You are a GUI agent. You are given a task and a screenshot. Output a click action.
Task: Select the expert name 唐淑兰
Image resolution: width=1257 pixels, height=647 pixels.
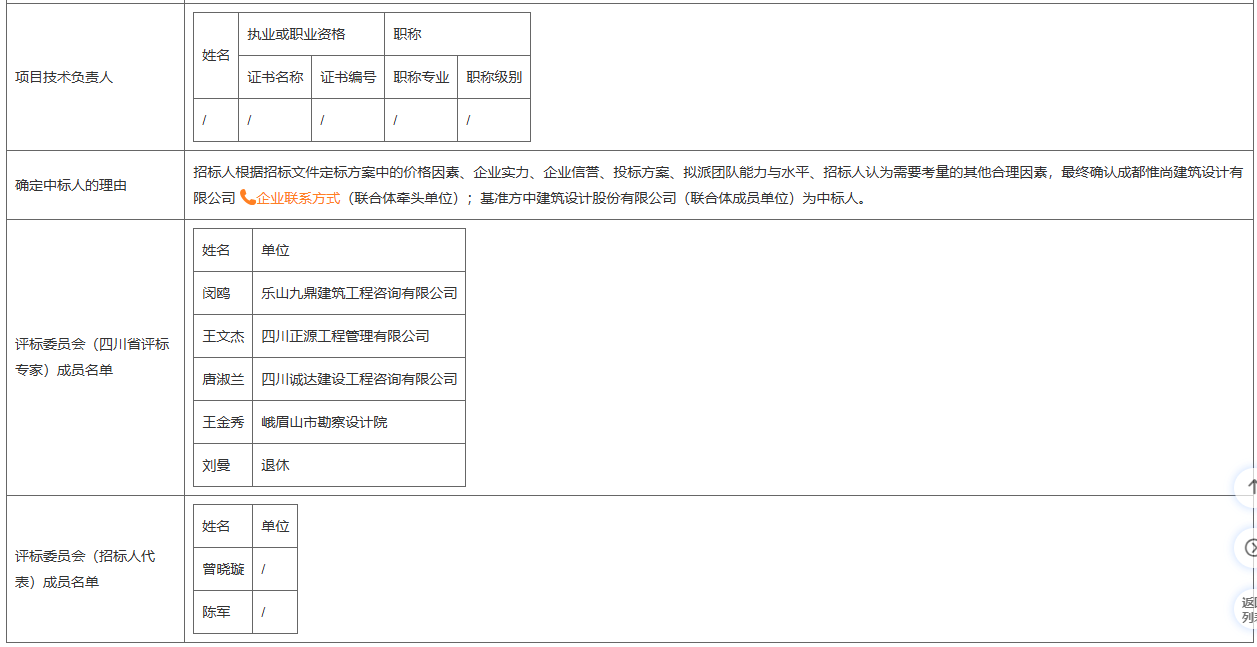223,379
